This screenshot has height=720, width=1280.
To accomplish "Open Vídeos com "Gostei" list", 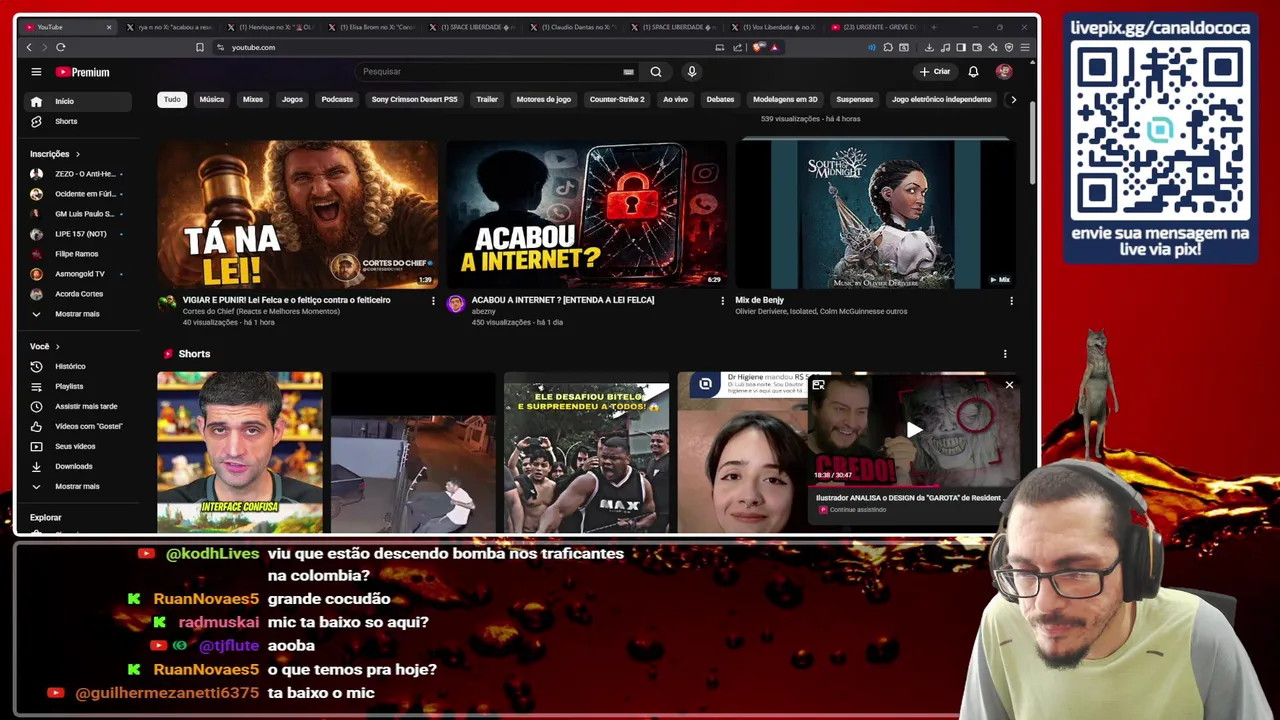I will pyautogui.click(x=78, y=426).
